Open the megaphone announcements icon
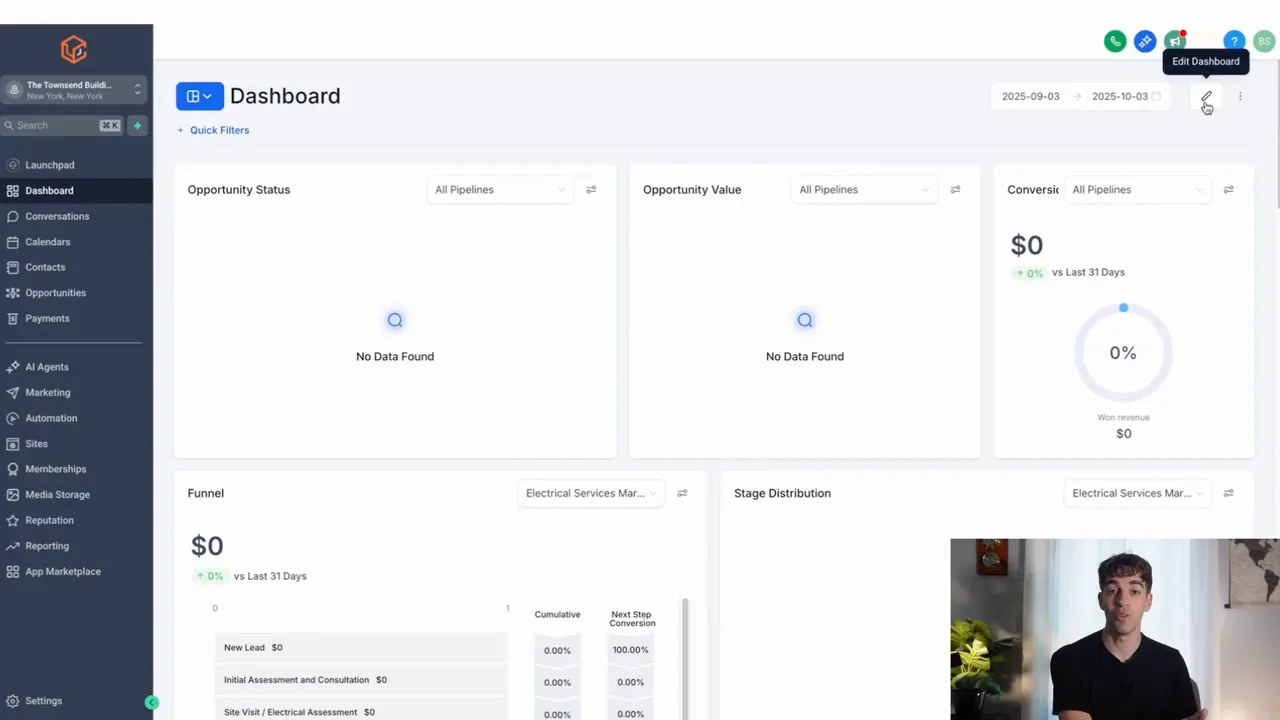The image size is (1280, 720). pyautogui.click(x=1175, y=41)
